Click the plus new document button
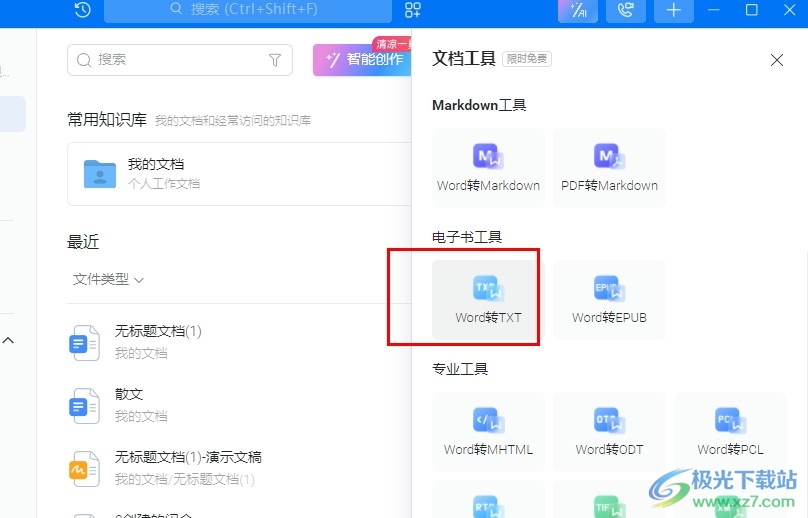808x518 pixels. (674, 10)
